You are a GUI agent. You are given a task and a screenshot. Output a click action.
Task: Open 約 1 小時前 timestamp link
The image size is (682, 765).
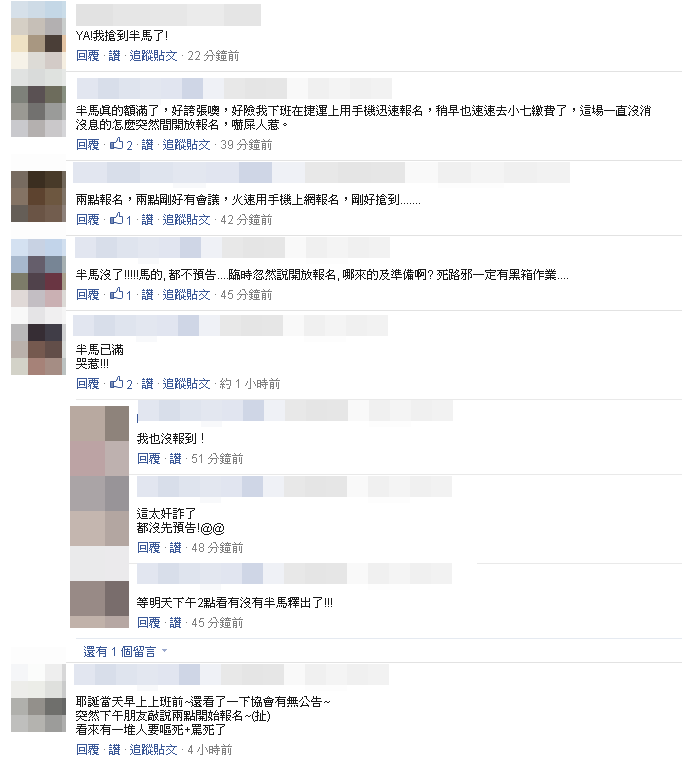[250, 383]
